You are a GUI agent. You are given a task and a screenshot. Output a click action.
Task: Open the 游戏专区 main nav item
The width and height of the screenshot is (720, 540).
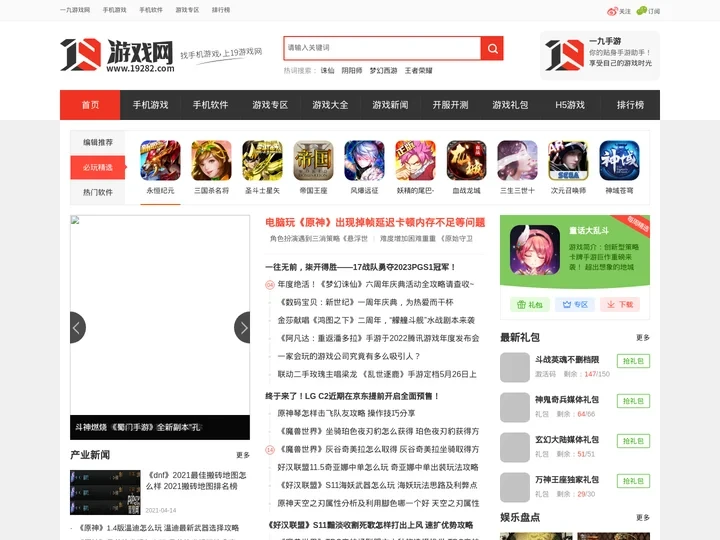click(x=270, y=105)
